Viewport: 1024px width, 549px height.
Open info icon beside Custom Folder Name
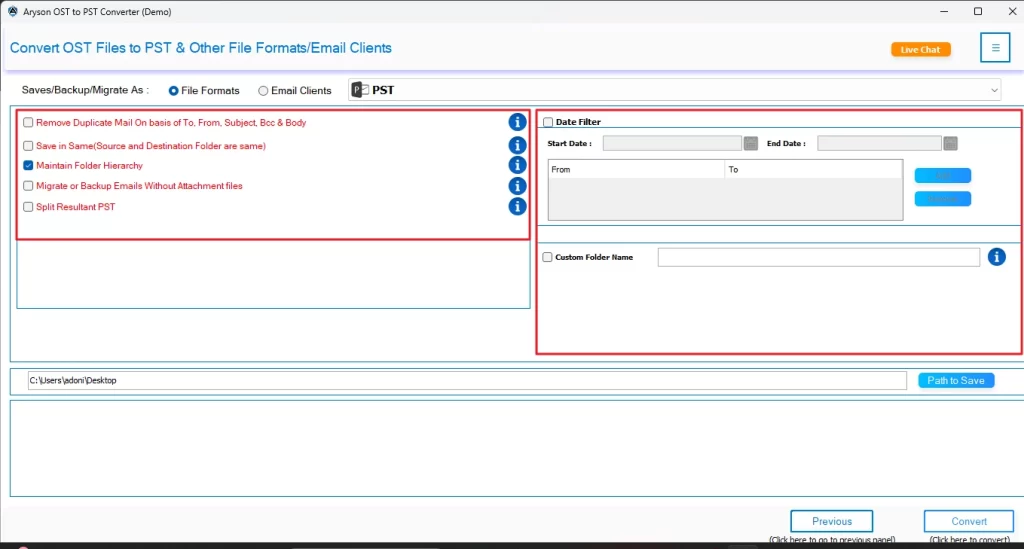pos(997,257)
